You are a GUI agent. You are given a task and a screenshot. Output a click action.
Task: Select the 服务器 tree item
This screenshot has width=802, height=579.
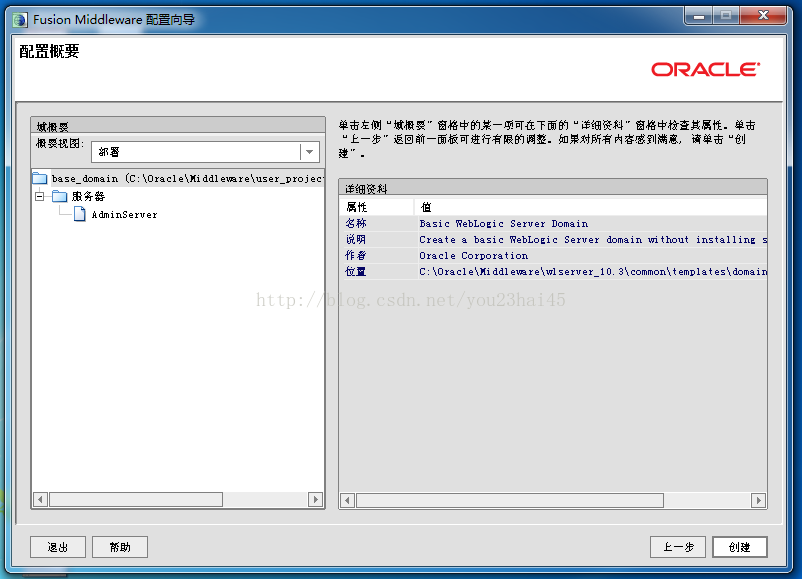88,196
